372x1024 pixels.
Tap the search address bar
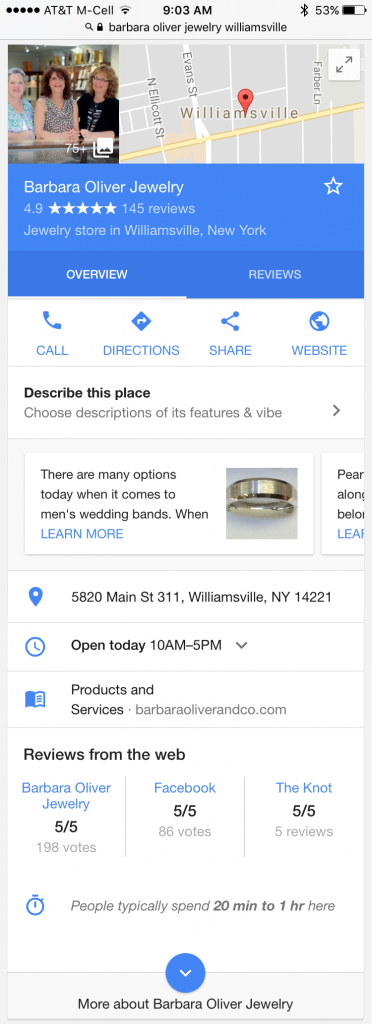[186, 28]
